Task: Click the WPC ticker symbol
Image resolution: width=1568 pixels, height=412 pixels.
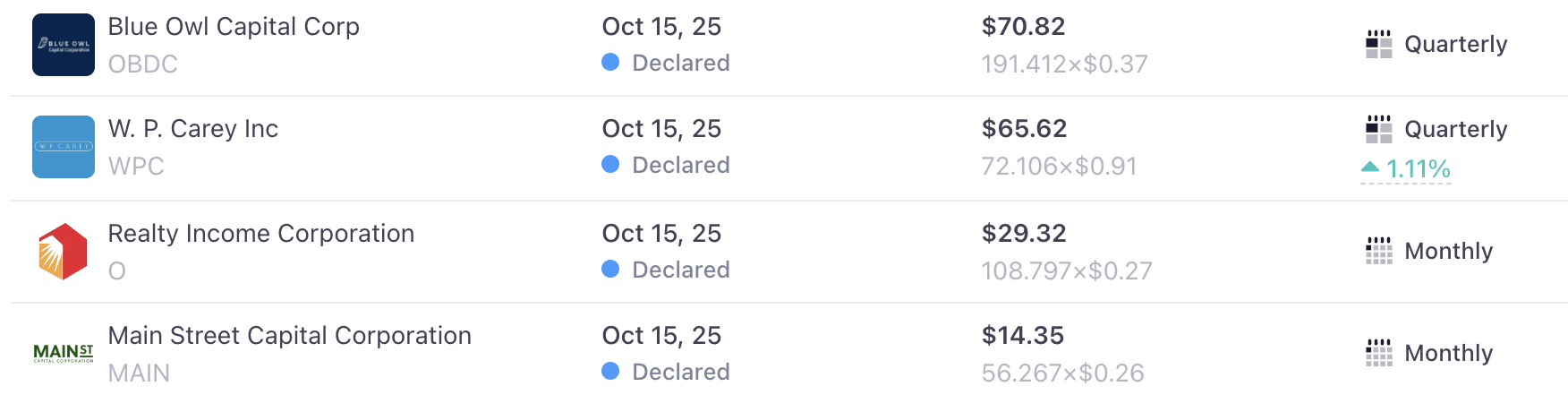Action: tap(136, 167)
